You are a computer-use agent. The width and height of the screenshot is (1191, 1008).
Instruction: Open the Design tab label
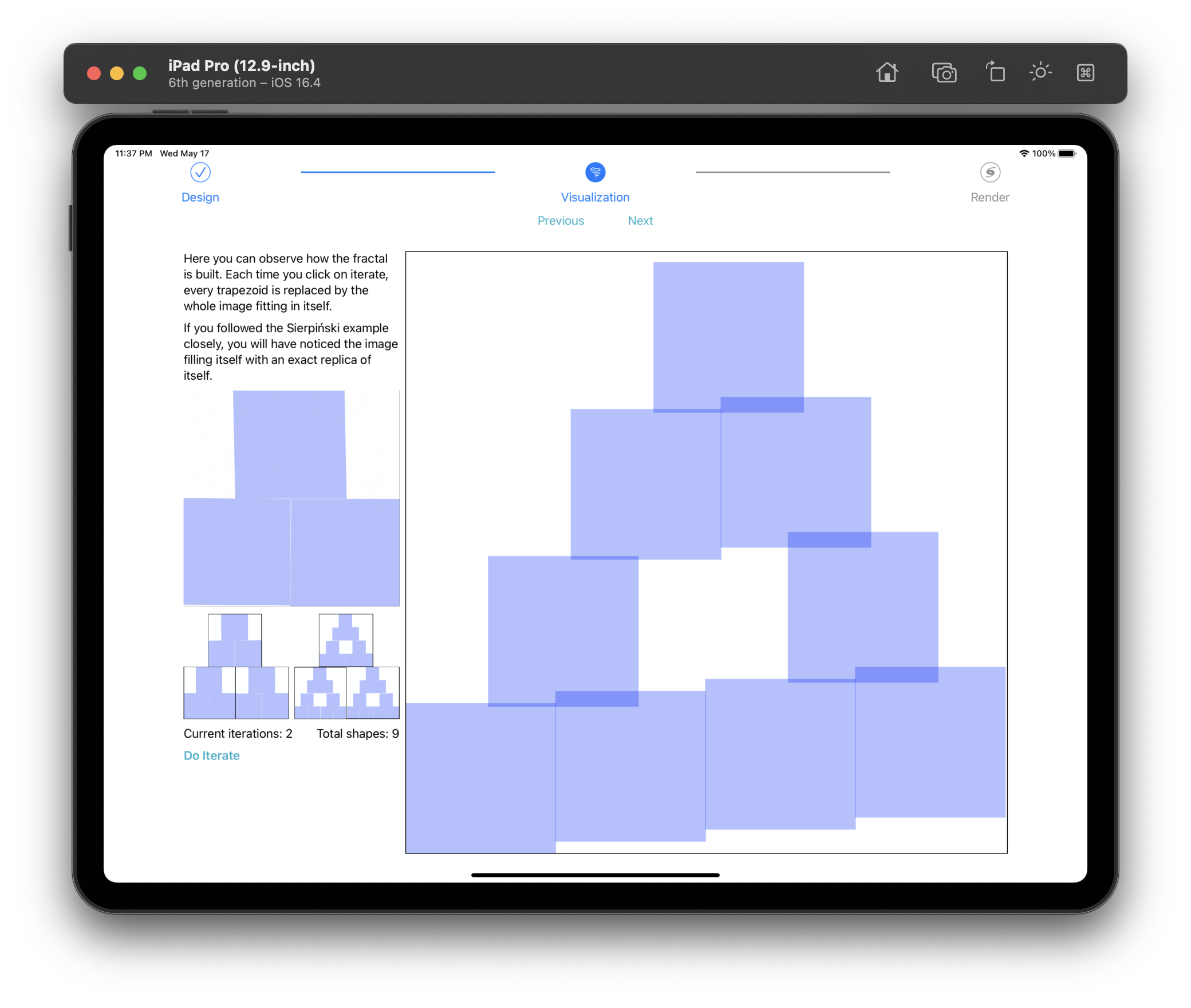pos(200,198)
